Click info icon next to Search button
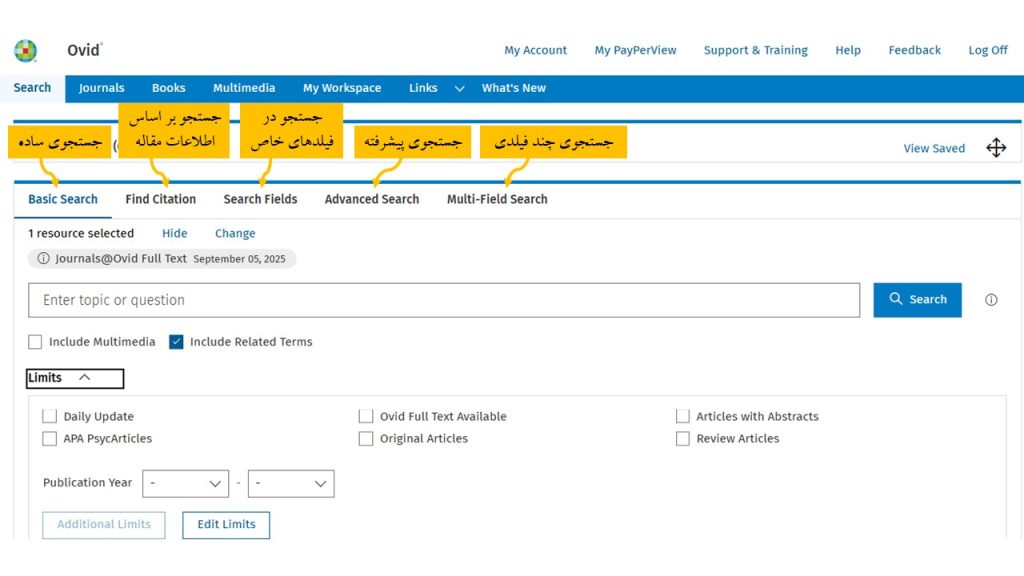Image resolution: width=1024 pixels, height=576 pixels. coord(991,300)
